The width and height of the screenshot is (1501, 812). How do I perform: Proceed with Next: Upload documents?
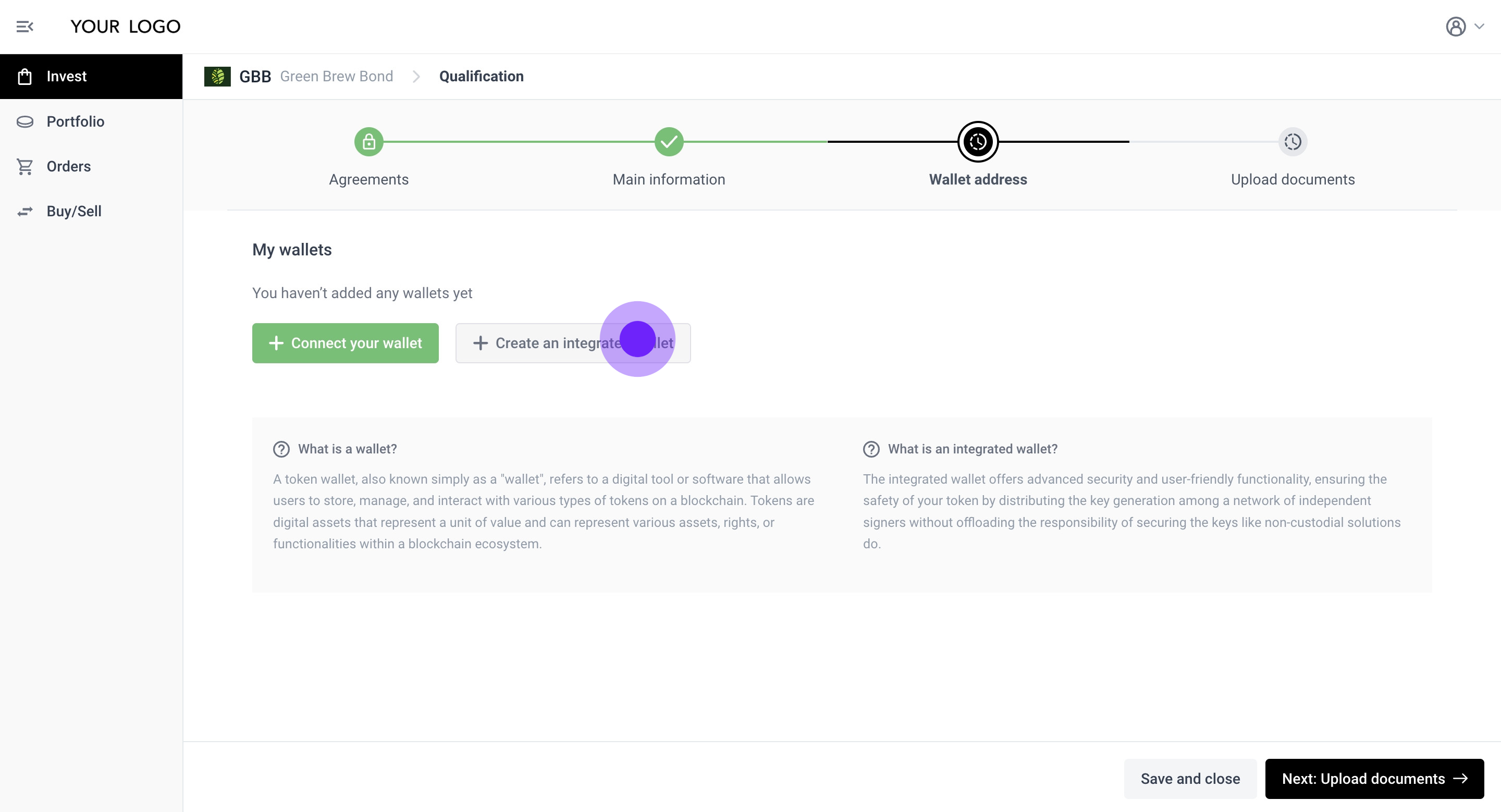click(x=1374, y=779)
